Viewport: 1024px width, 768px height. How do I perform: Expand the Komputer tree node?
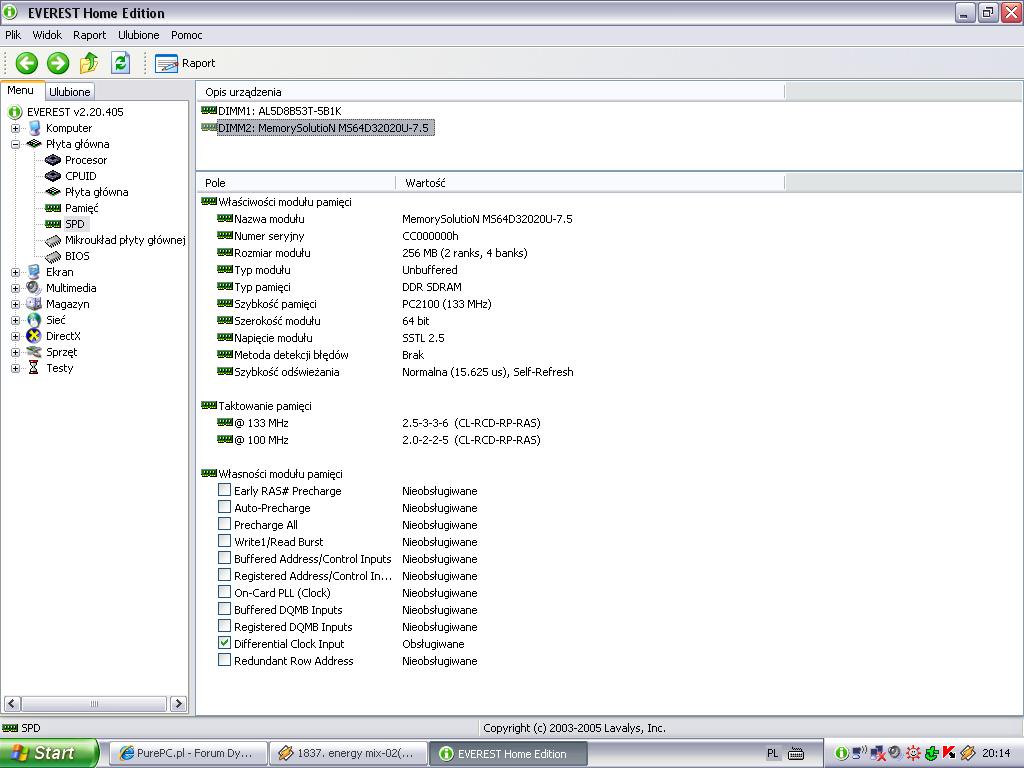point(15,128)
